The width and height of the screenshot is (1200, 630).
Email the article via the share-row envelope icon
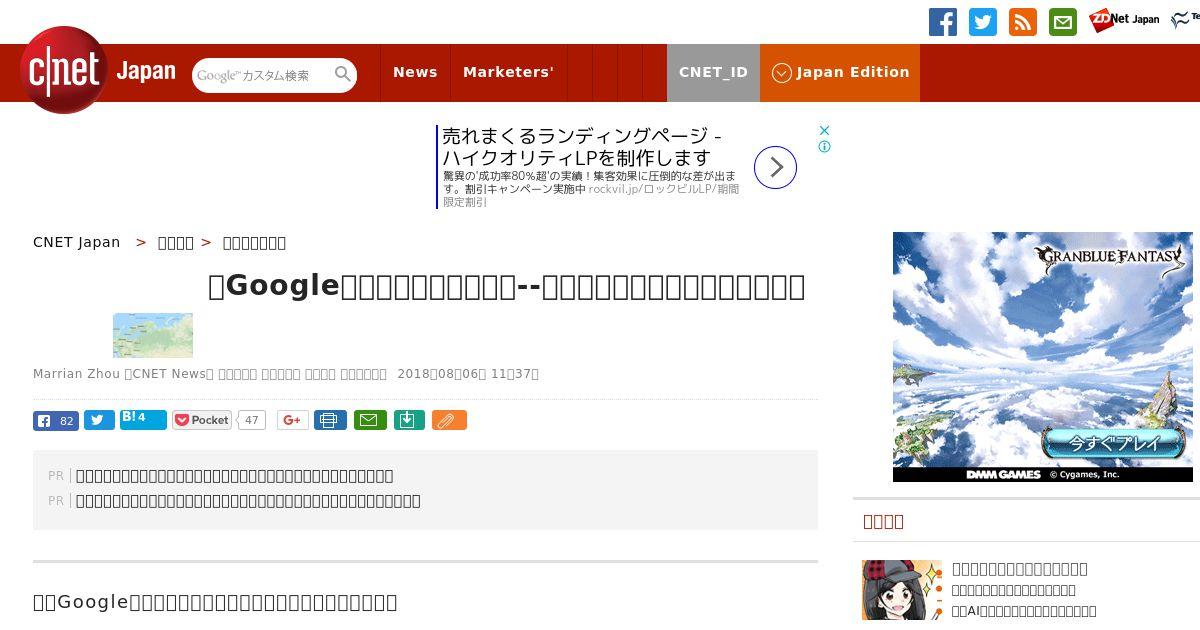pos(371,420)
